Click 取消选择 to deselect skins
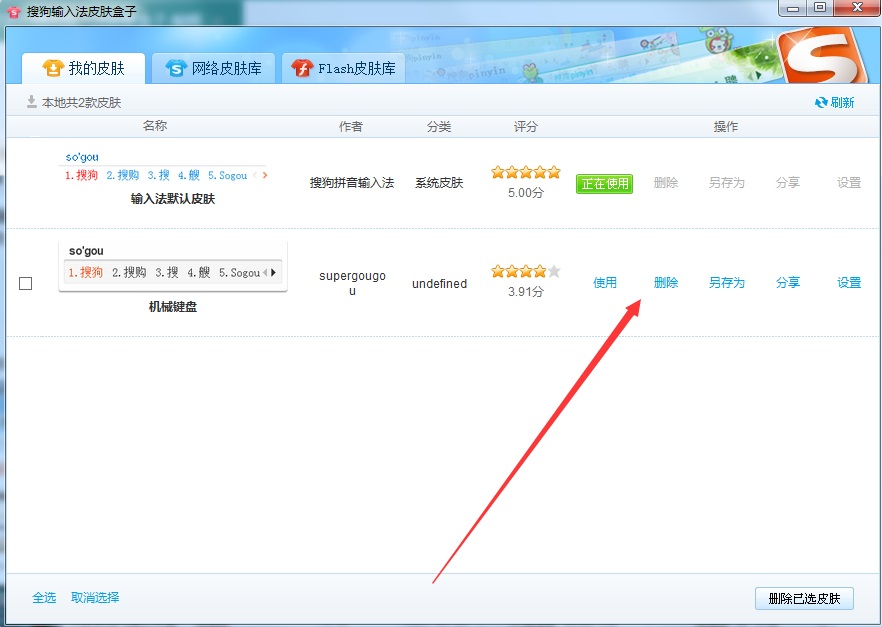Viewport: 882px width, 627px height. pyautogui.click(x=95, y=598)
